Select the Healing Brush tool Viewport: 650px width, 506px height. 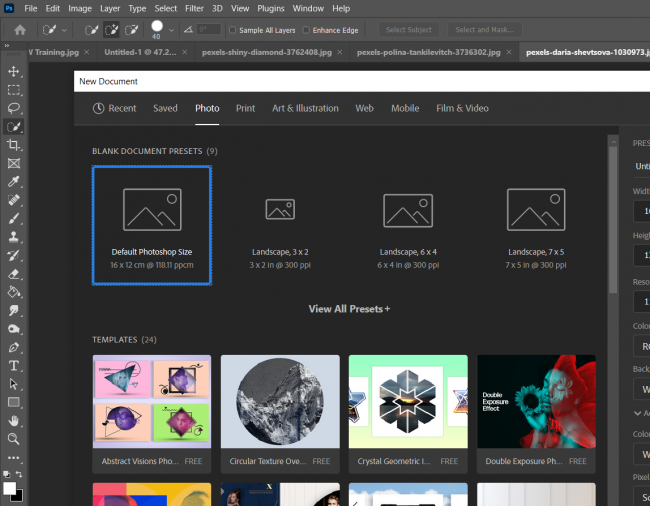[14, 200]
